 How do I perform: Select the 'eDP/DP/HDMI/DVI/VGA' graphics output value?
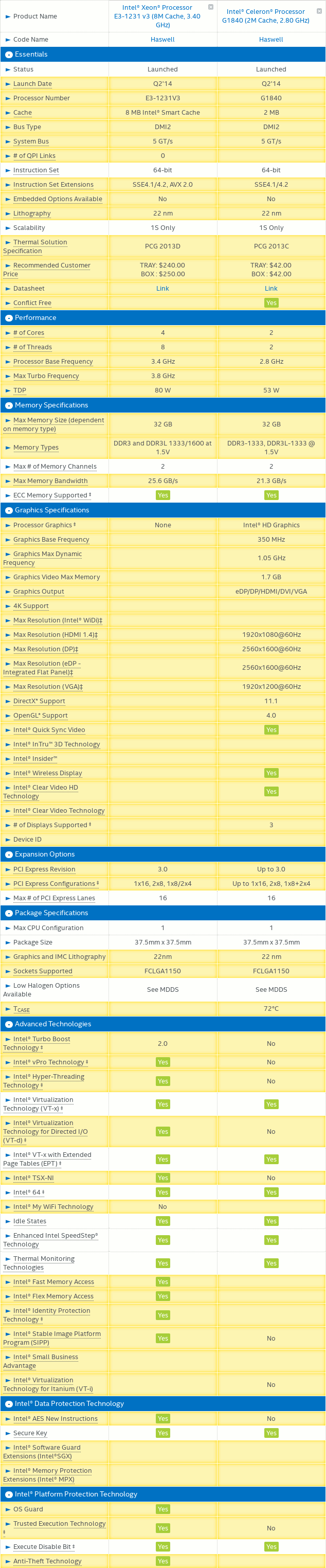(271, 592)
